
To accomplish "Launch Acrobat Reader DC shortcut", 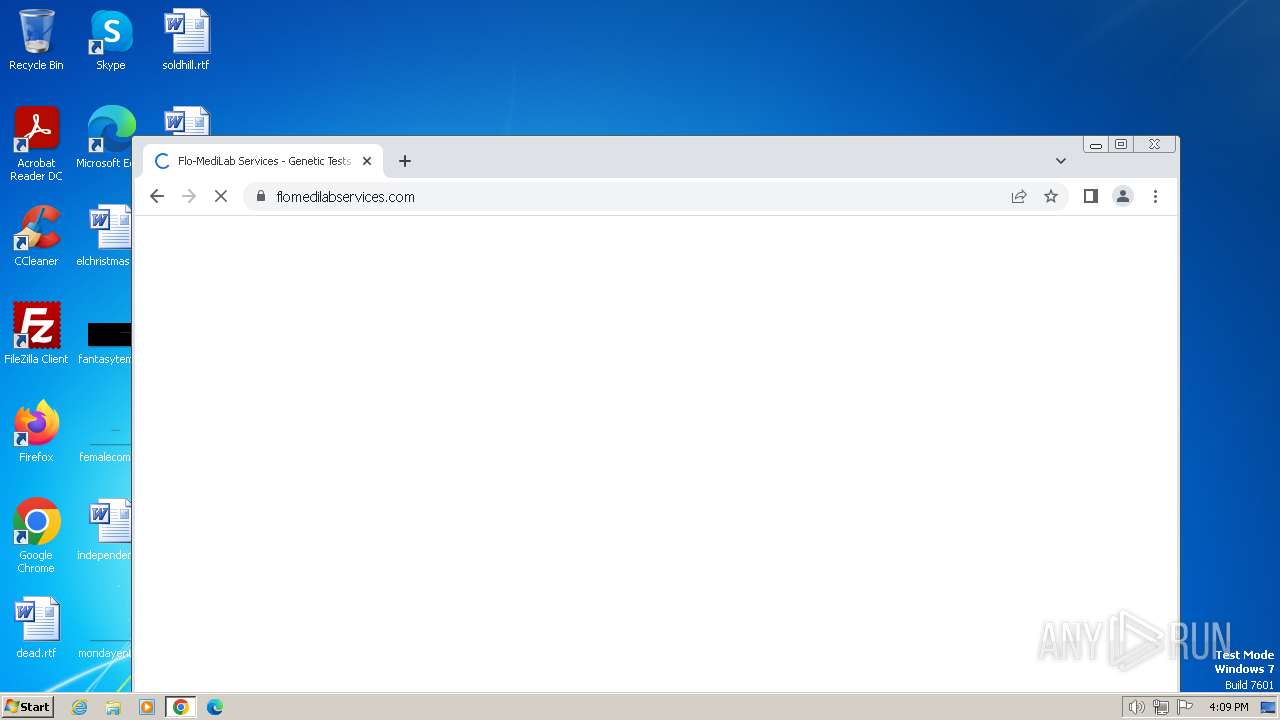I will pos(36,144).
